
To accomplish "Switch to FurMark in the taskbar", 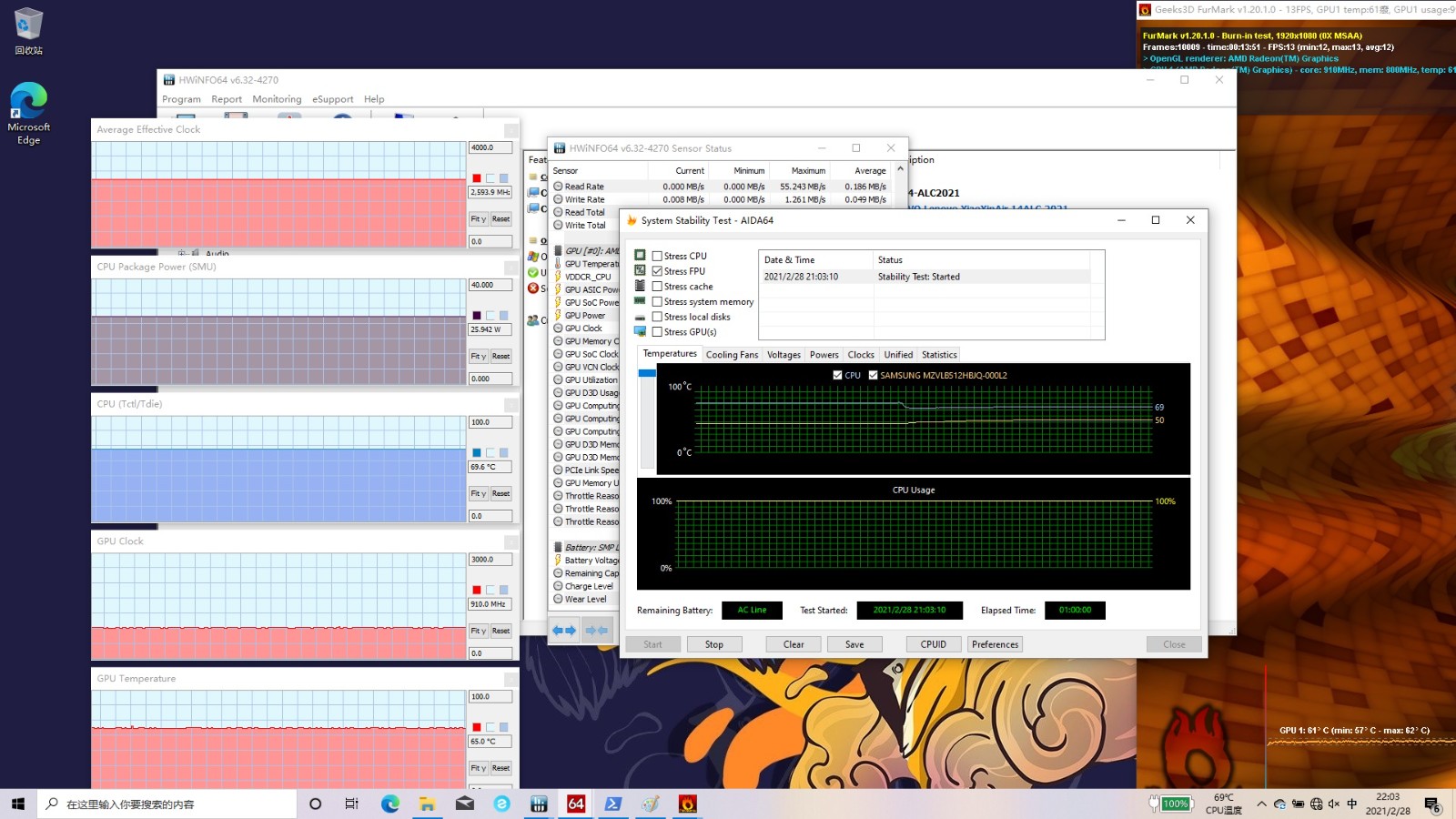I will pyautogui.click(x=688, y=804).
